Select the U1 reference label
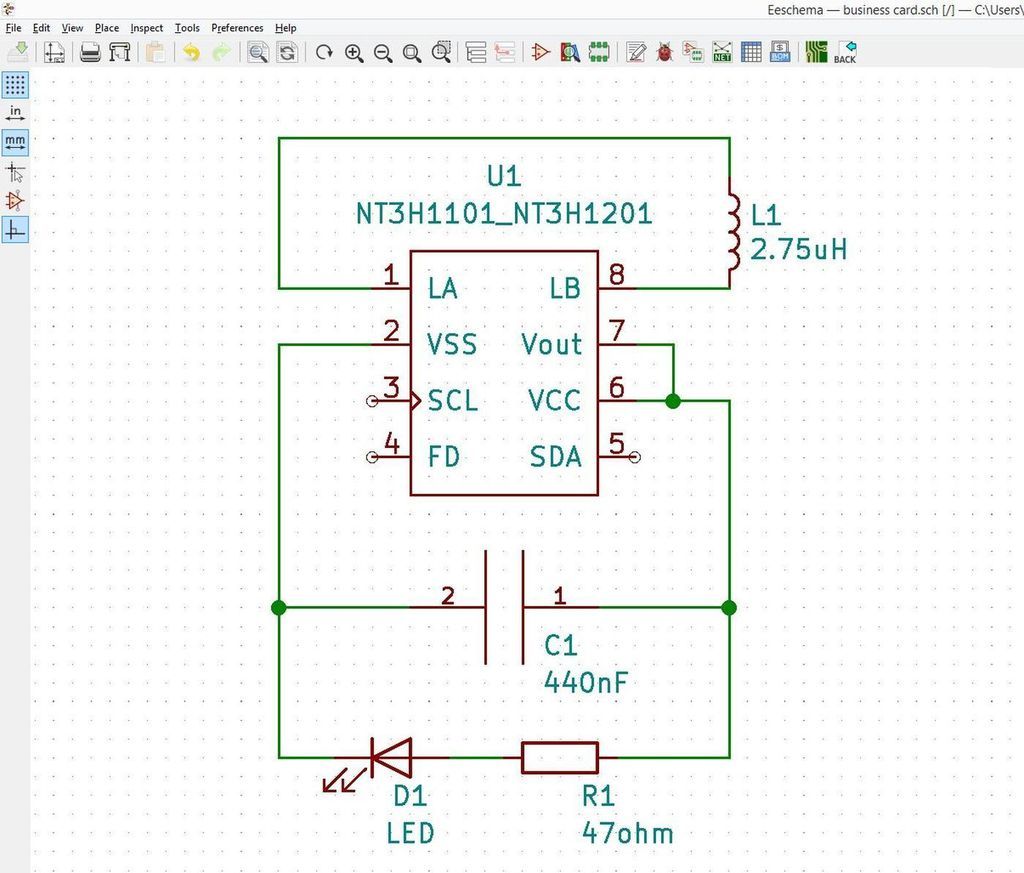 (504, 176)
